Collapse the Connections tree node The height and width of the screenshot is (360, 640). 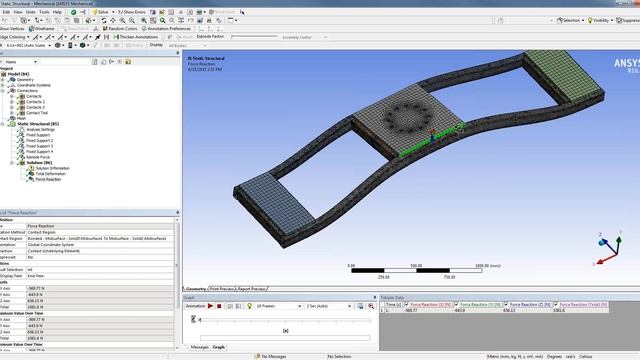pos(2,91)
